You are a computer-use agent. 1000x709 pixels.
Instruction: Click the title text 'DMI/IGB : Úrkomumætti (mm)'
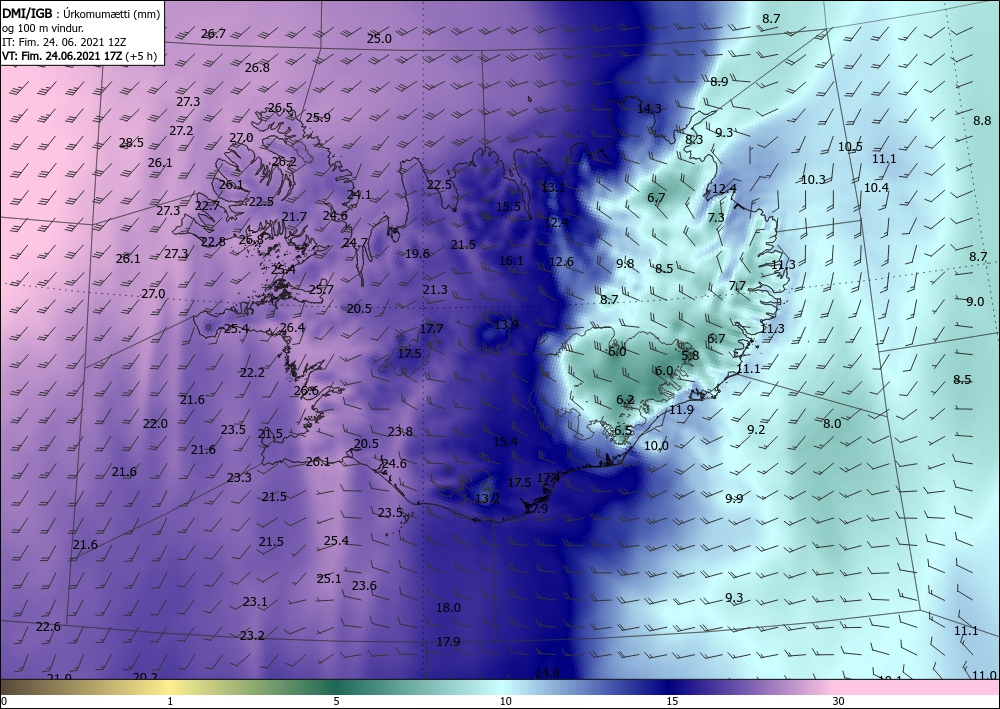coord(80,13)
